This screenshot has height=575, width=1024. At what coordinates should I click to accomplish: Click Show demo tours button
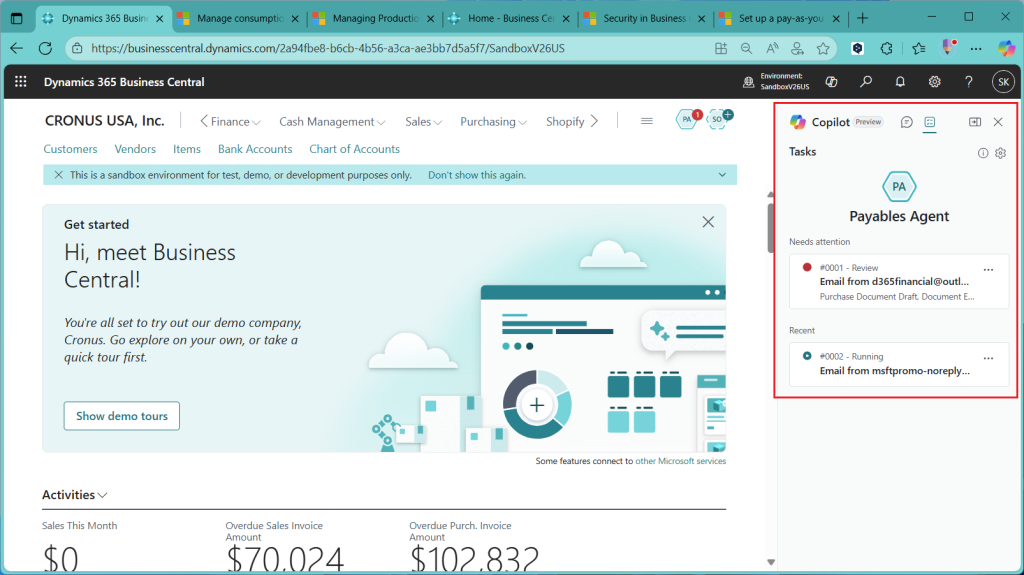coord(121,416)
